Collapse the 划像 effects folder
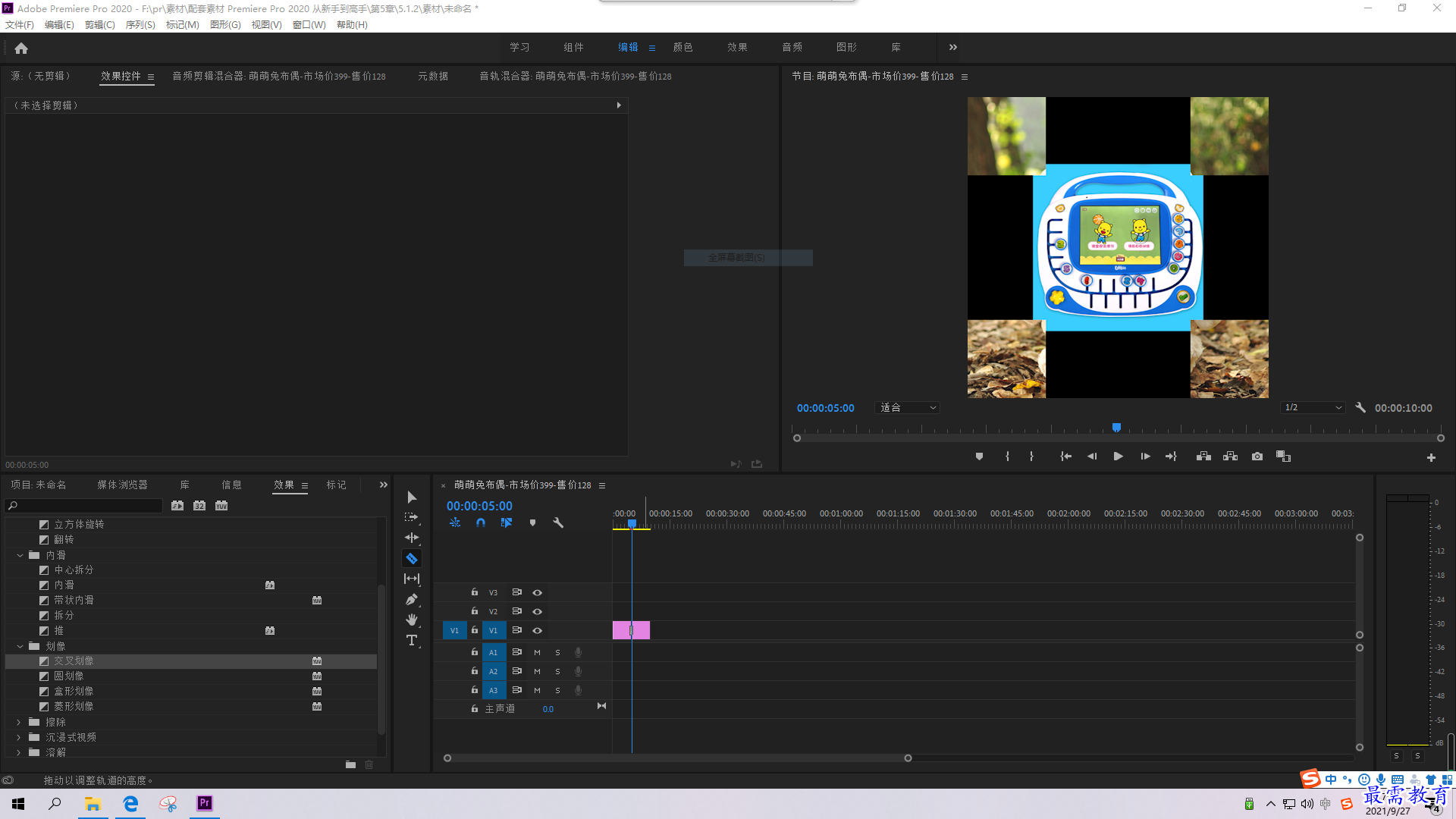The width and height of the screenshot is (1456, 819). pos(20,646)
